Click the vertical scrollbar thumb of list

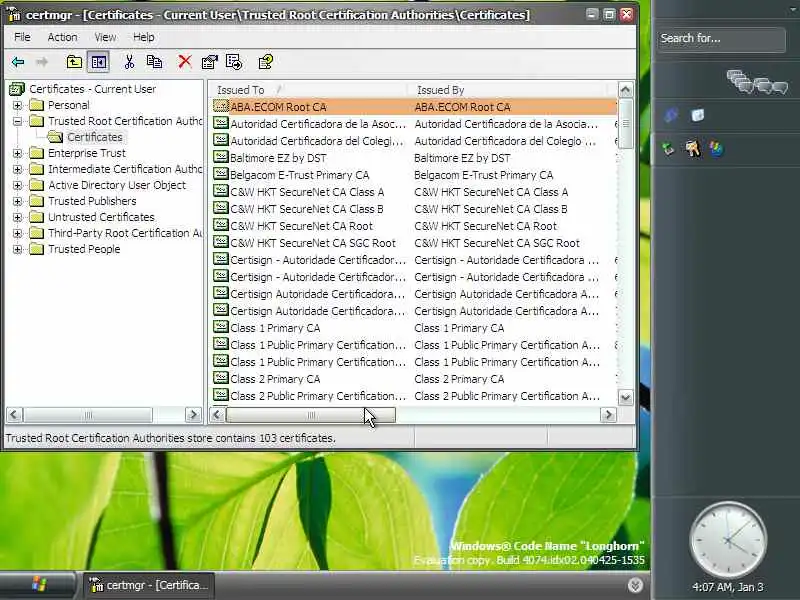[626, 123]
